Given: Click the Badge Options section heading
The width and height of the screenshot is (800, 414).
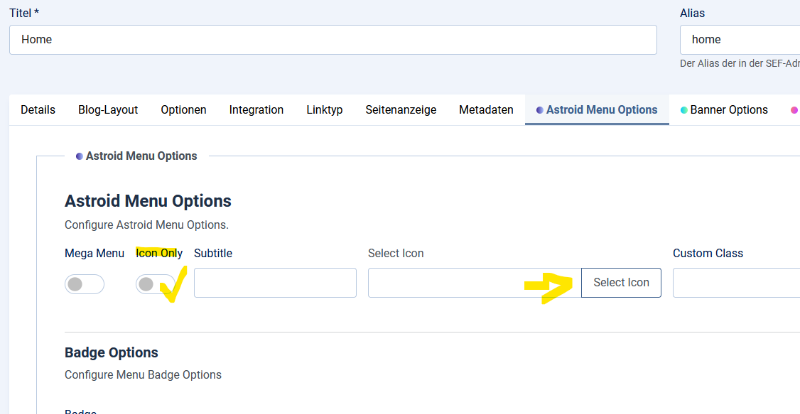Looking at the screenshot, I should coord(111,353).
